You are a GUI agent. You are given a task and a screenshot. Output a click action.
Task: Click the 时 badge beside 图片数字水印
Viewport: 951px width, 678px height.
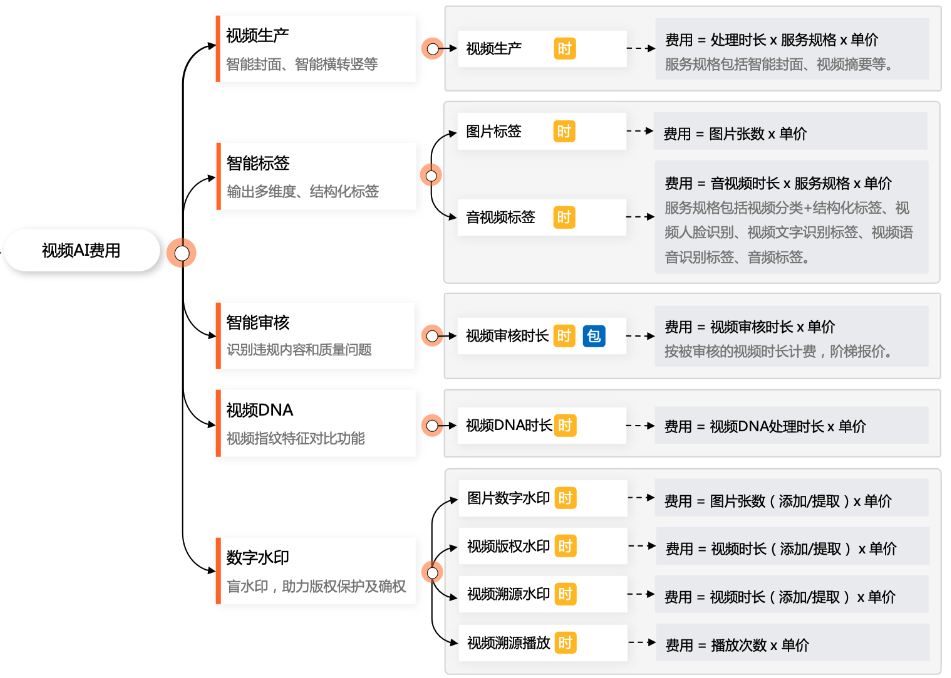click(x=565, y=498)
